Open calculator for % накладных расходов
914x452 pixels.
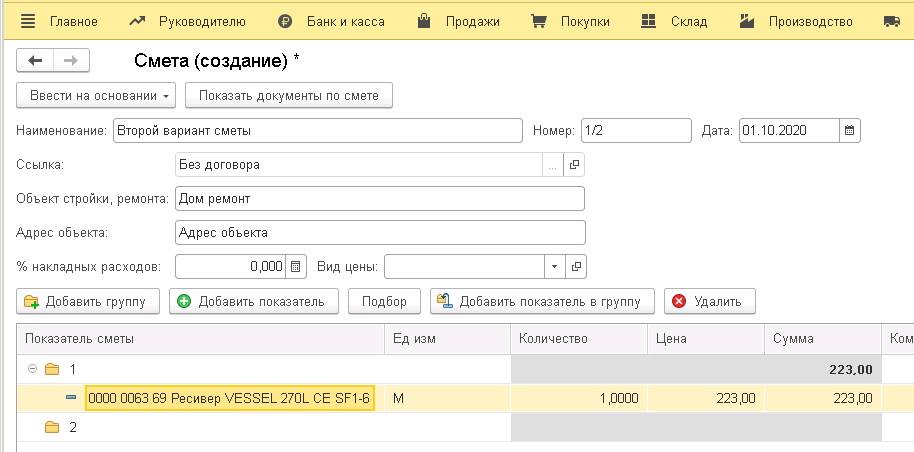point(296,267)
